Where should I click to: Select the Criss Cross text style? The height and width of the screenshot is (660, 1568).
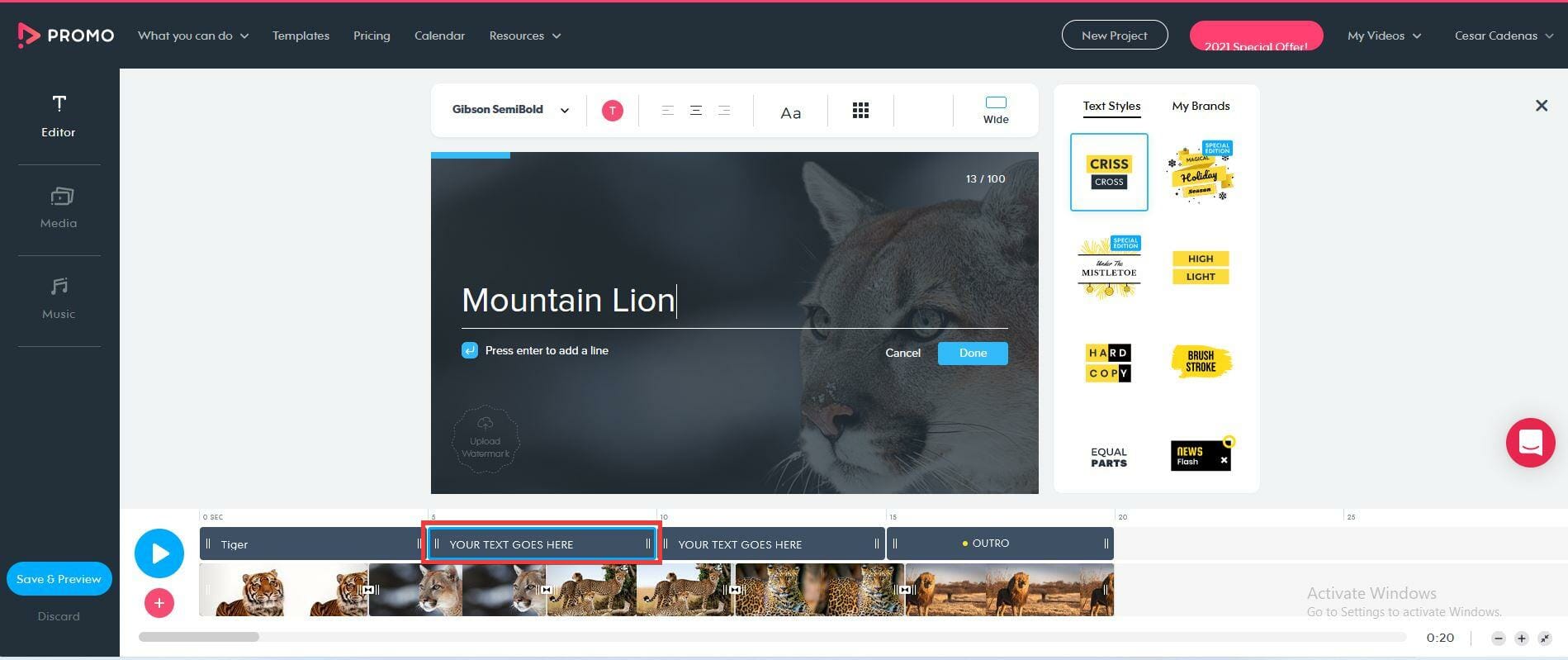(x=1109, y=172)
